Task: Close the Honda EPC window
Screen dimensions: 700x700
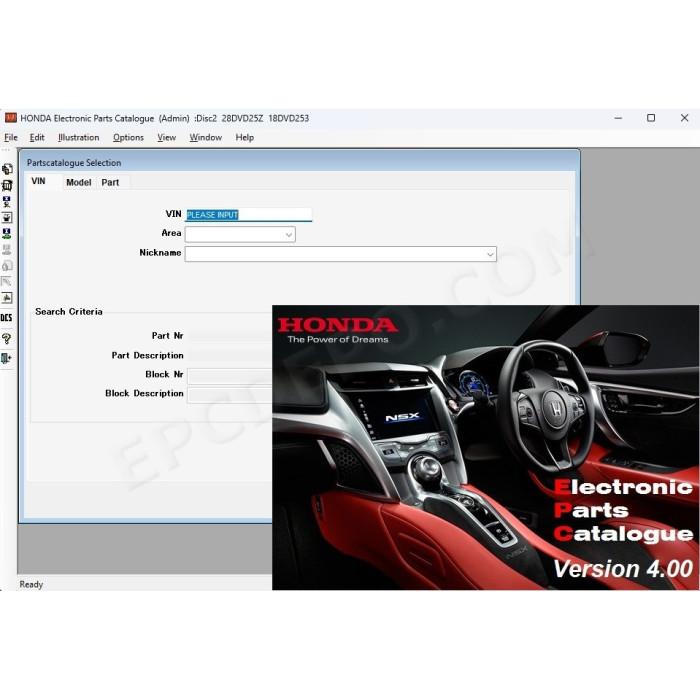Action: 684,118
